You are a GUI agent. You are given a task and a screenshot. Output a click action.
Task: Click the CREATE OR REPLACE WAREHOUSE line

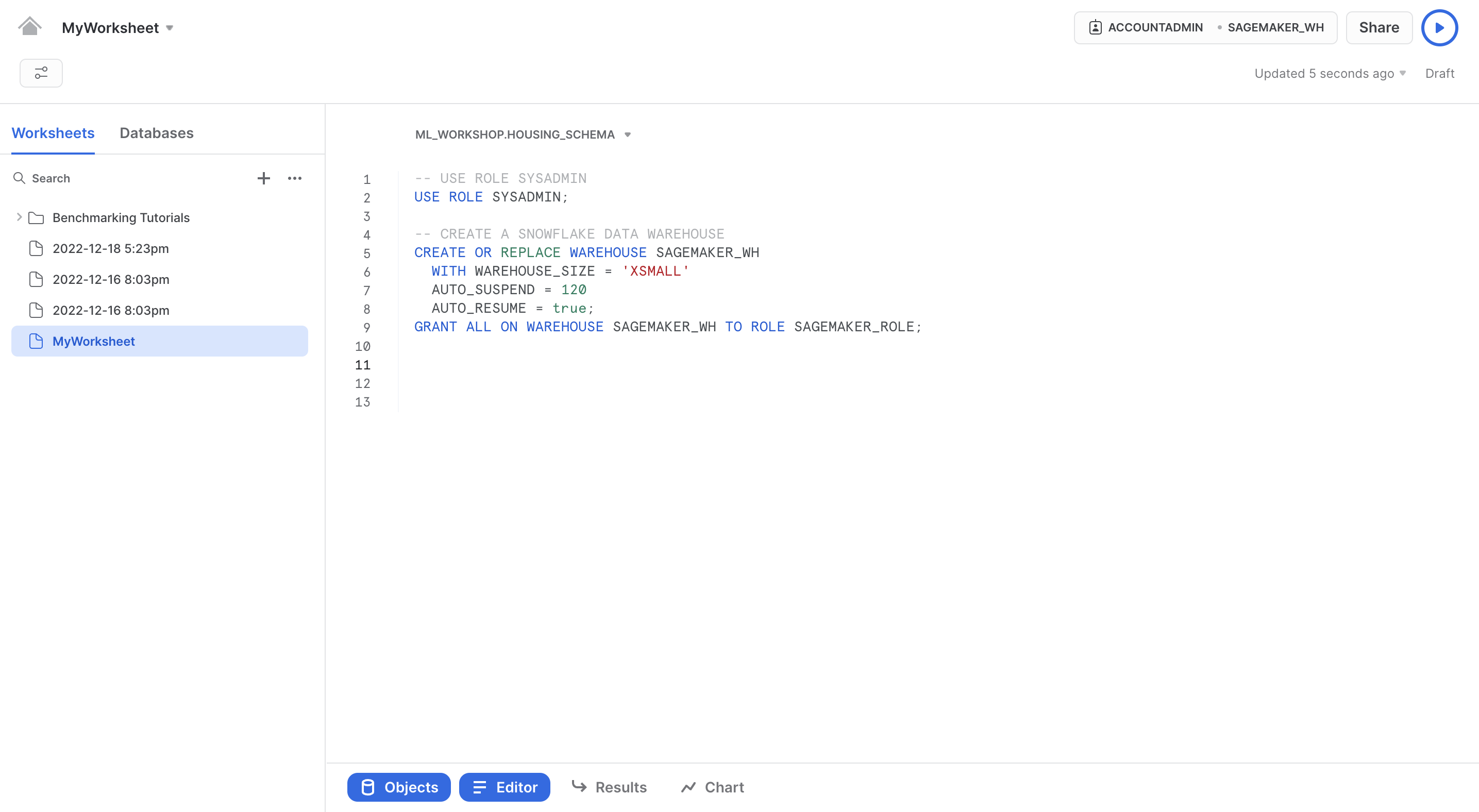[x=587, y=252]
